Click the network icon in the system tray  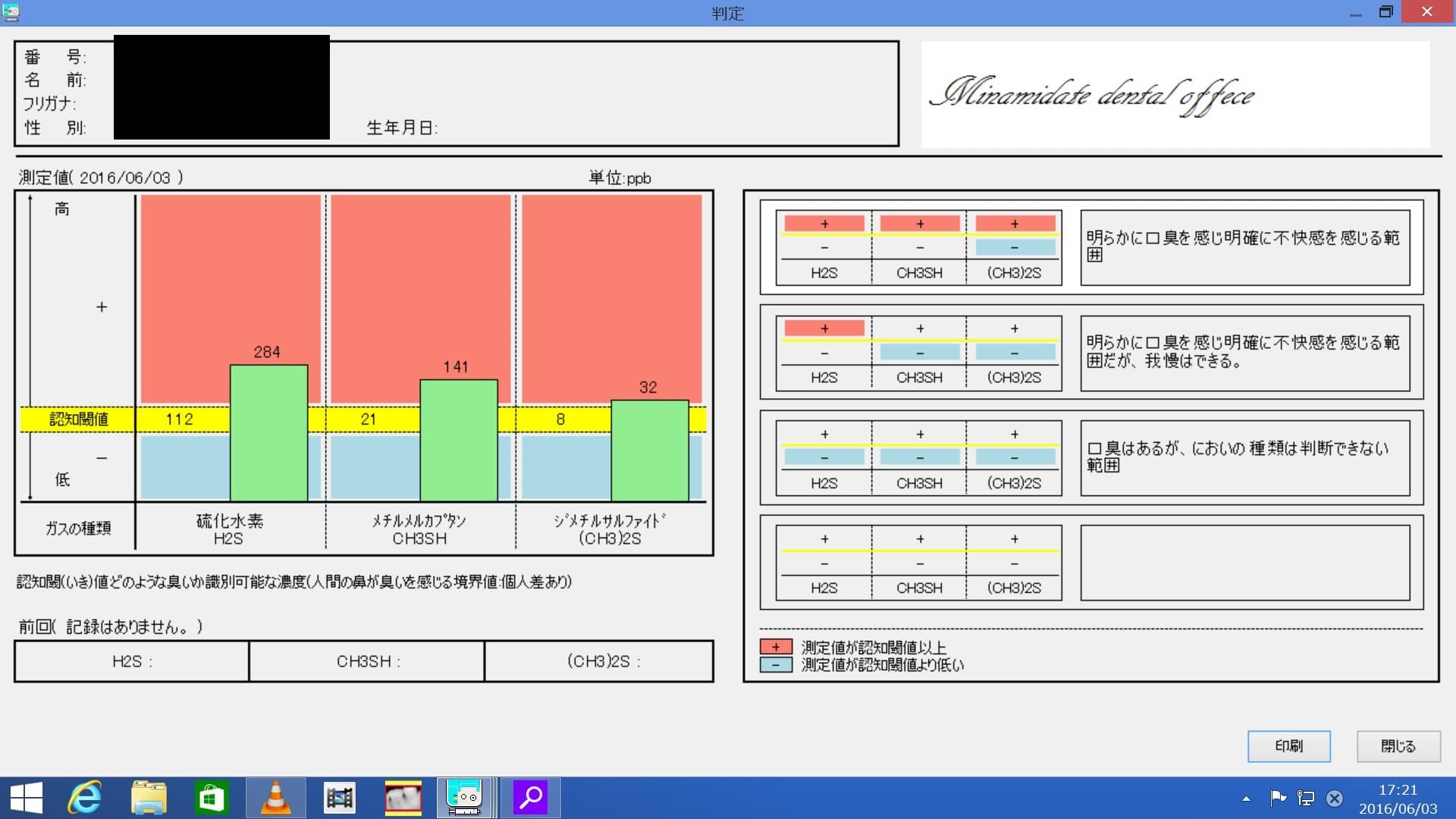tap(1305, 798)
